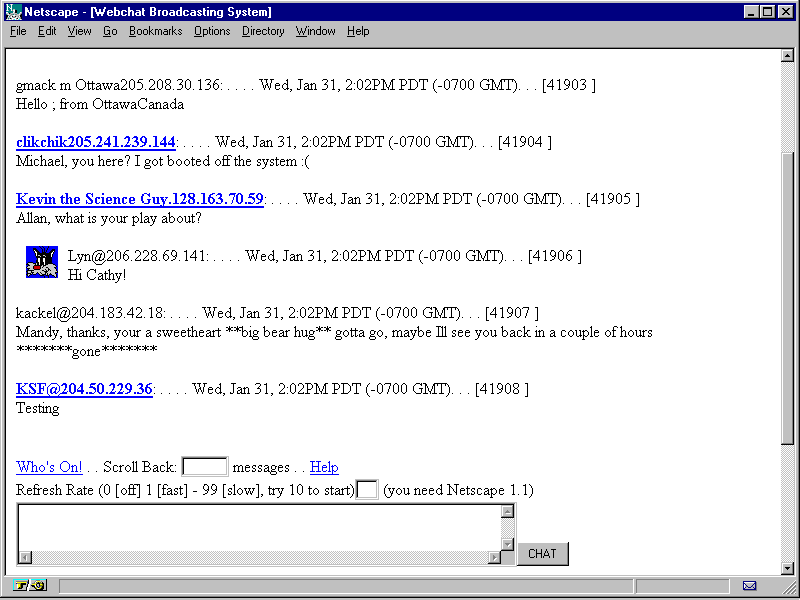This screenshot has height=600, width=800.
Task: Follow the Who's On! link
Action: (49, 467)
